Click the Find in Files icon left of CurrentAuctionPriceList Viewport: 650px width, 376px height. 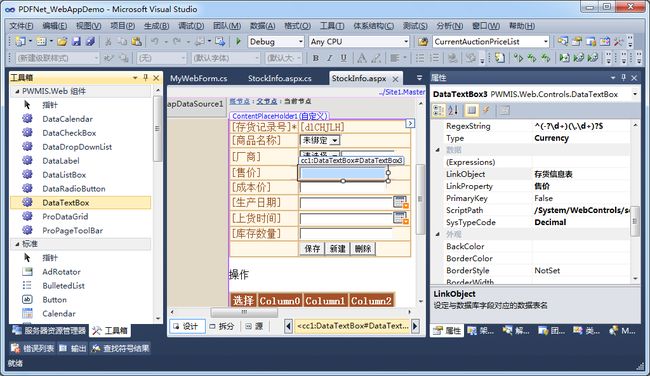coord(423,41)
